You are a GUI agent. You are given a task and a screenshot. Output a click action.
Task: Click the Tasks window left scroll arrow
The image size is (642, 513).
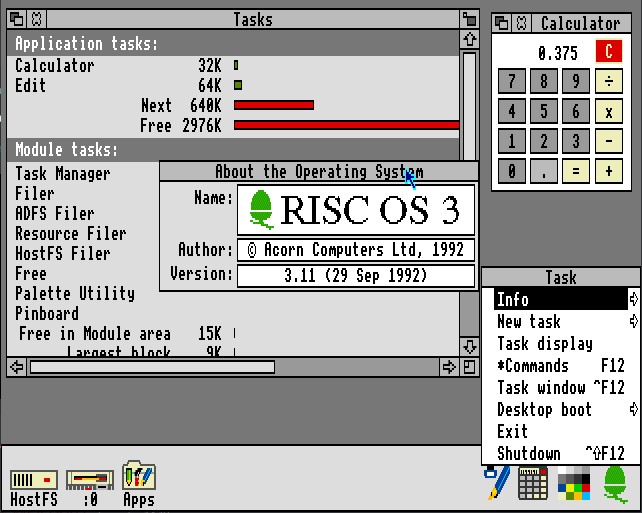[x=17, y=367]
